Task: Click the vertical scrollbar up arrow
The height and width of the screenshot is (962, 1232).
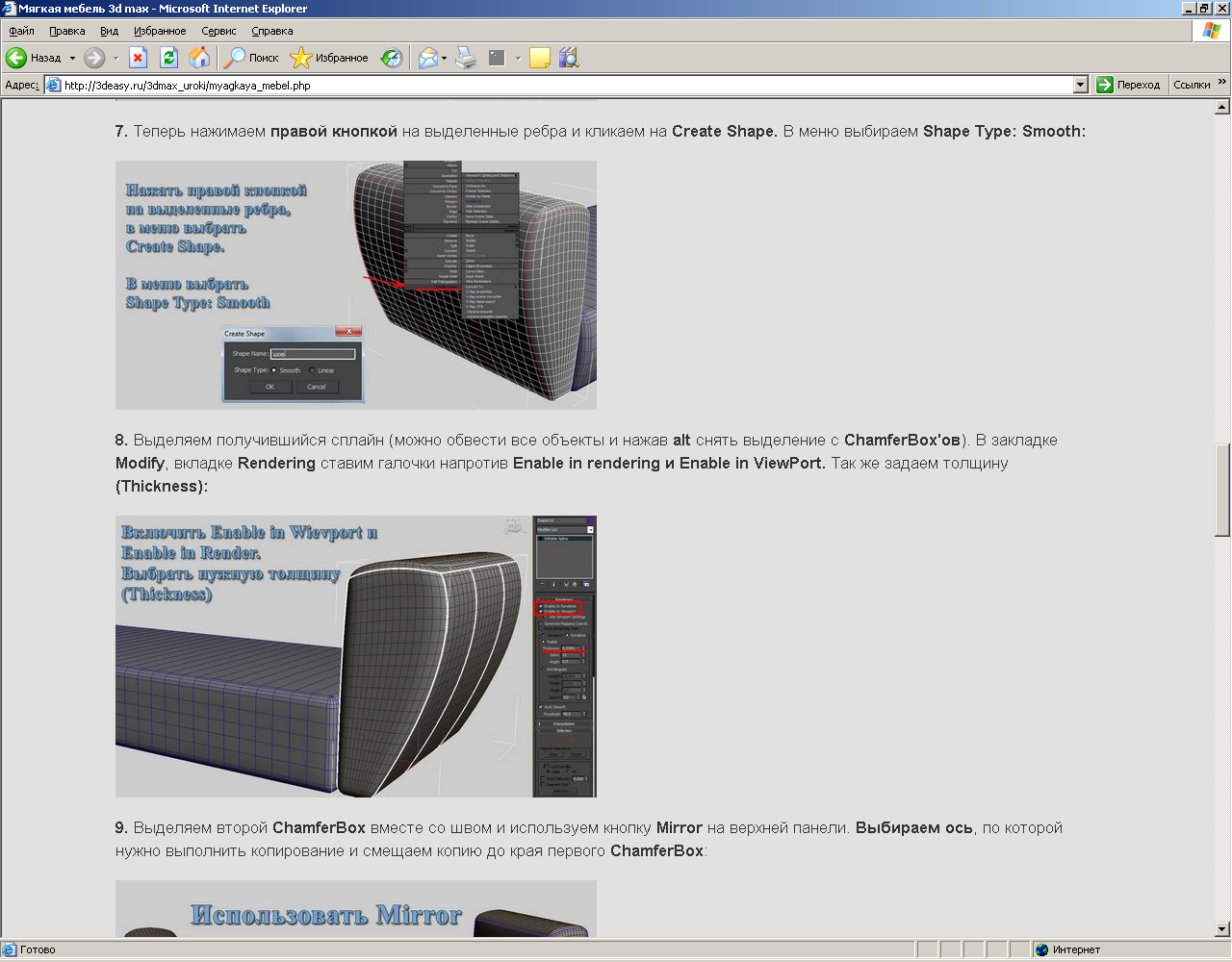Action: pyautogui.click(x=1222, y=108)
